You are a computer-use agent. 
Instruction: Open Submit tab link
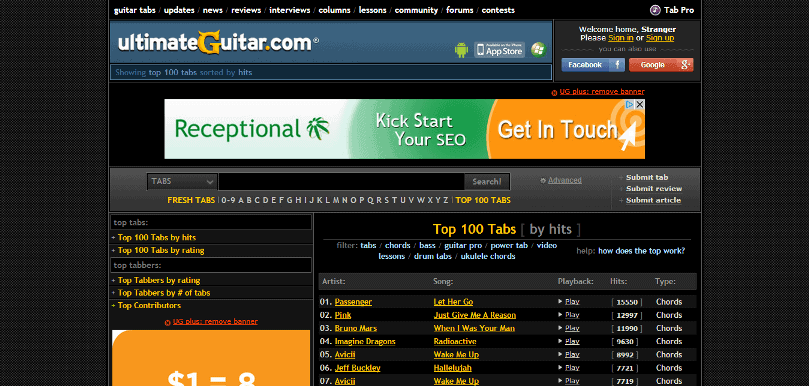coord(647,178)
